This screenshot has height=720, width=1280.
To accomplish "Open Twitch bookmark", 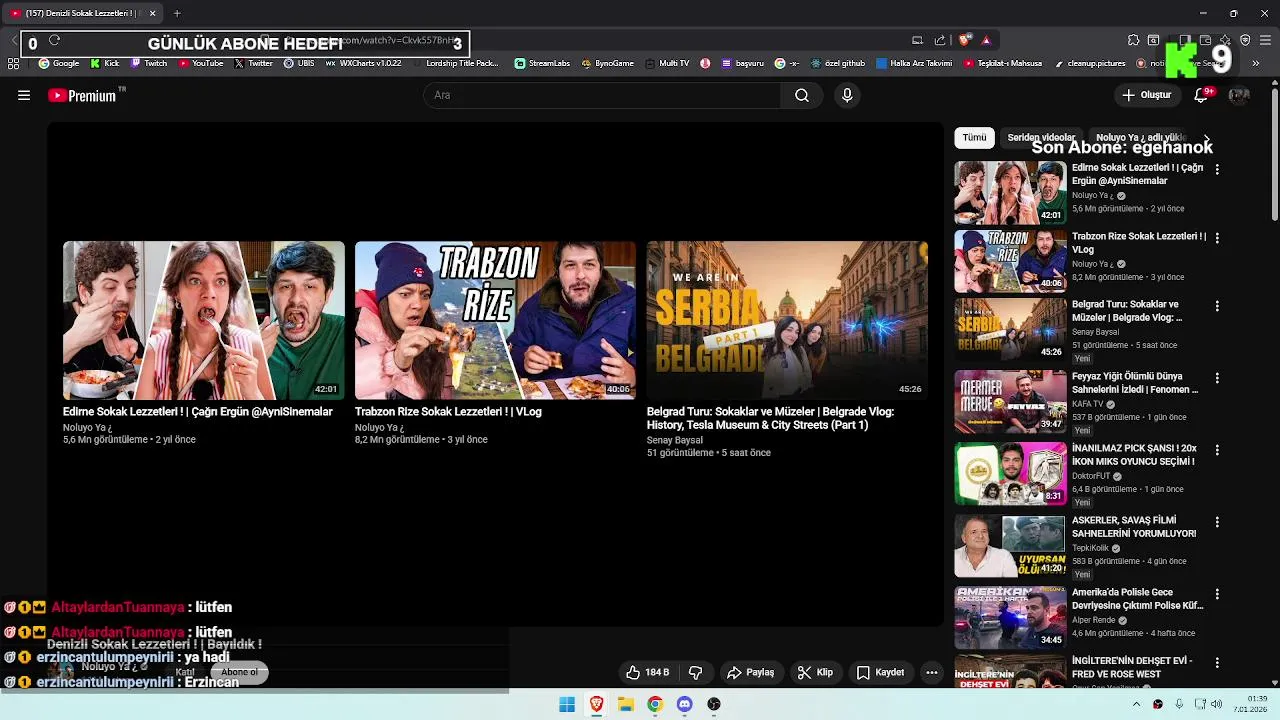I will [x=149, y=63].
